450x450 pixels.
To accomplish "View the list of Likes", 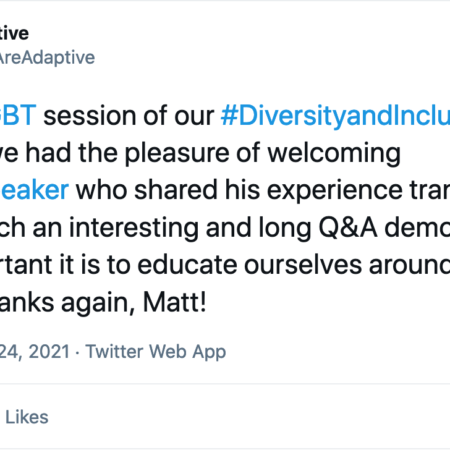I will pos(26,417).
